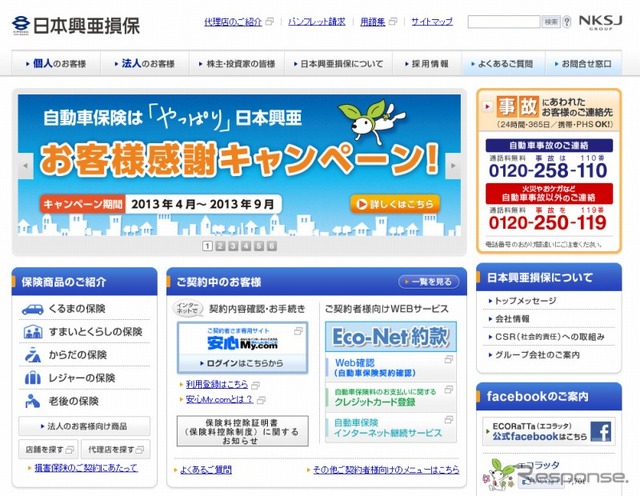Click その他ご契約者様向けのメニューはこちら link

click(x=386, y=470)
